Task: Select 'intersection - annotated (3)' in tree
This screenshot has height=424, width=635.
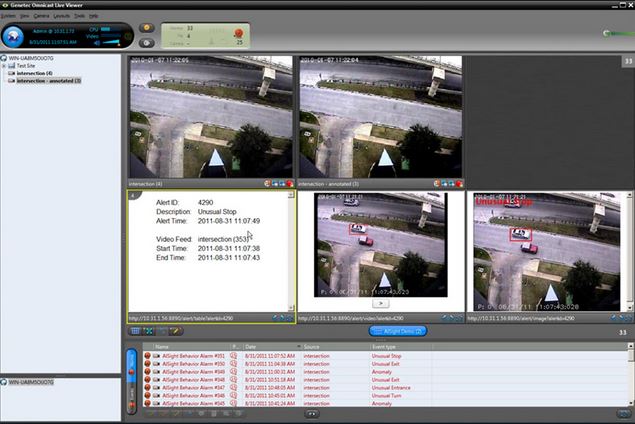Action: (48, 81)
